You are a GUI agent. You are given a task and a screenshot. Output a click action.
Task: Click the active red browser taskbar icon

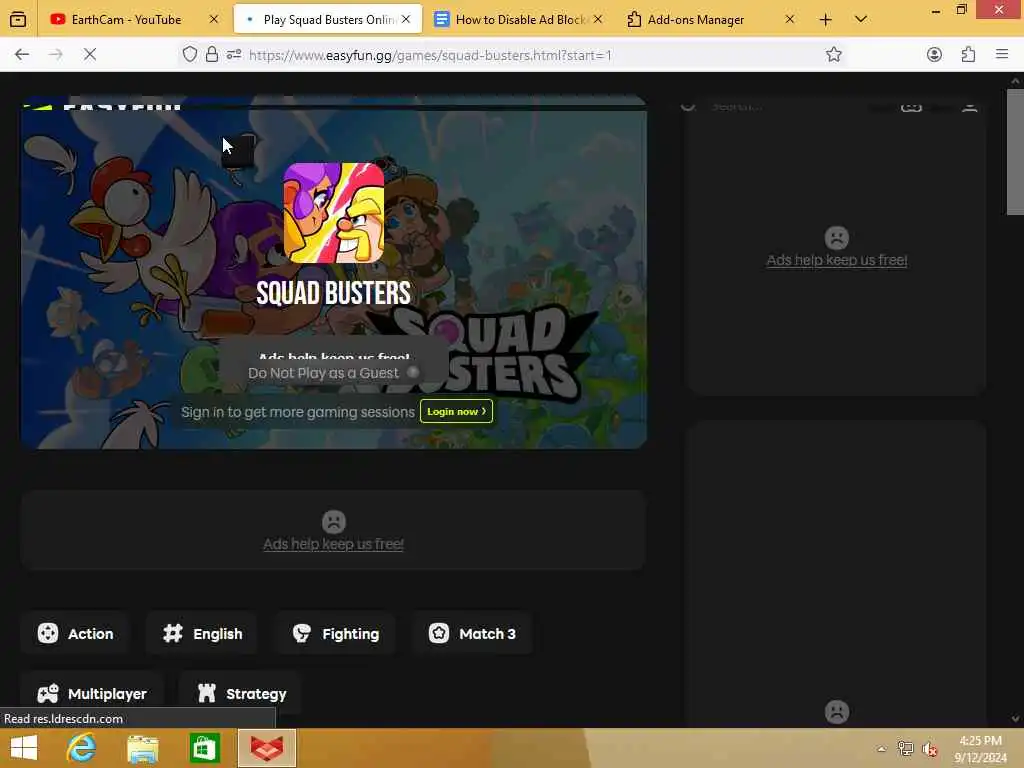[x=267, y=748]
